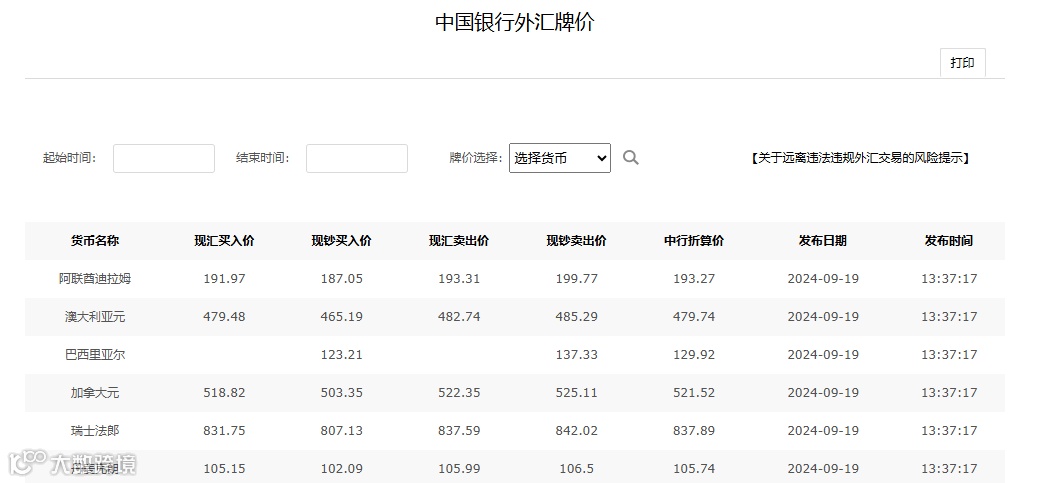The height and width of the screenshot is (483, 1043).
Task: Select the 瑞士法郎 currency name
Action: pos(95,430)
